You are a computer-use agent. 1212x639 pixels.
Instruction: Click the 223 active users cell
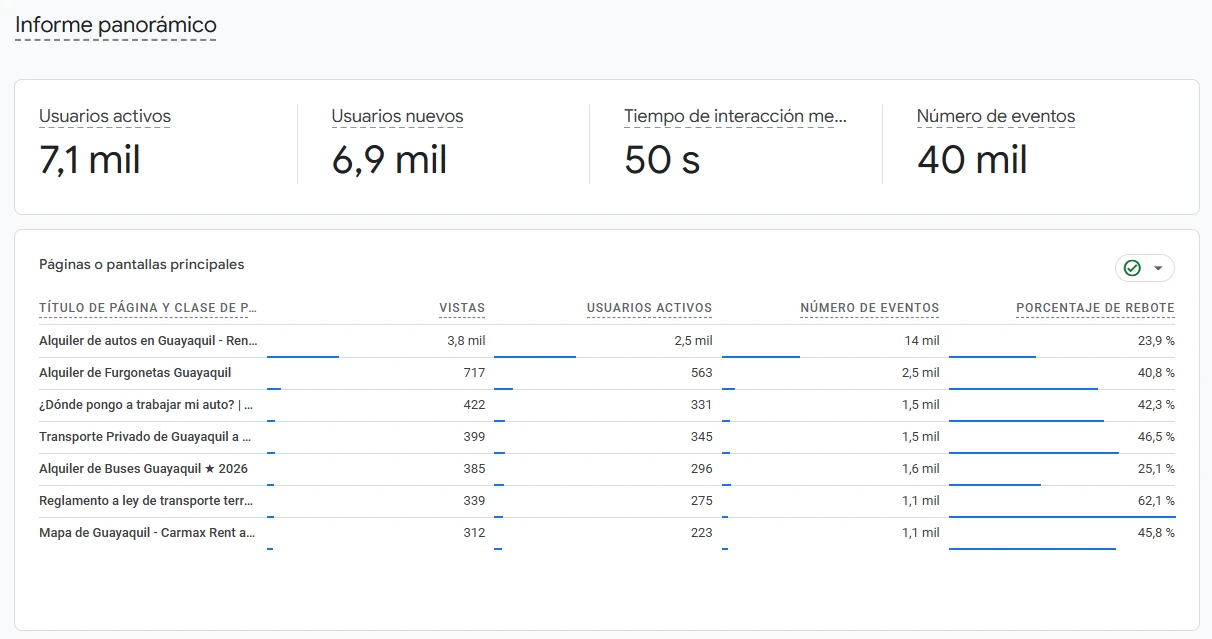701,533
